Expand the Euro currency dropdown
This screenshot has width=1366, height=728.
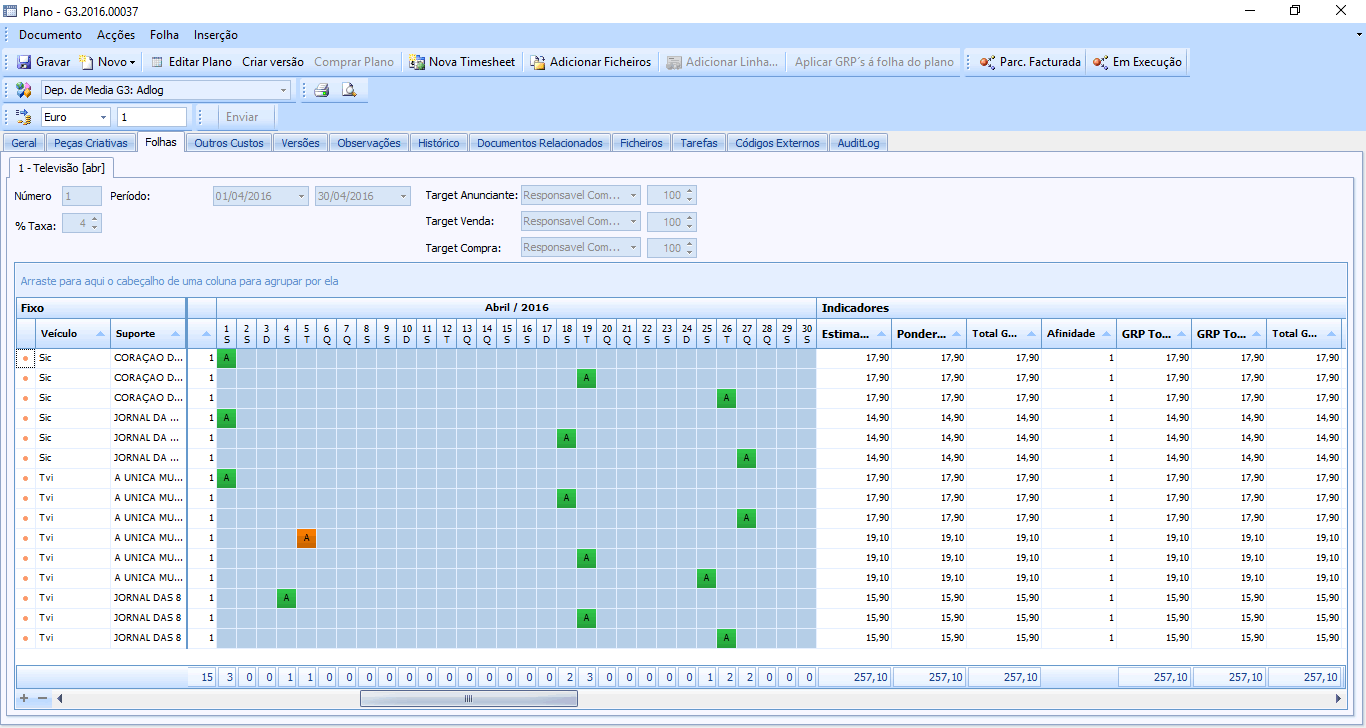point(104,117)
